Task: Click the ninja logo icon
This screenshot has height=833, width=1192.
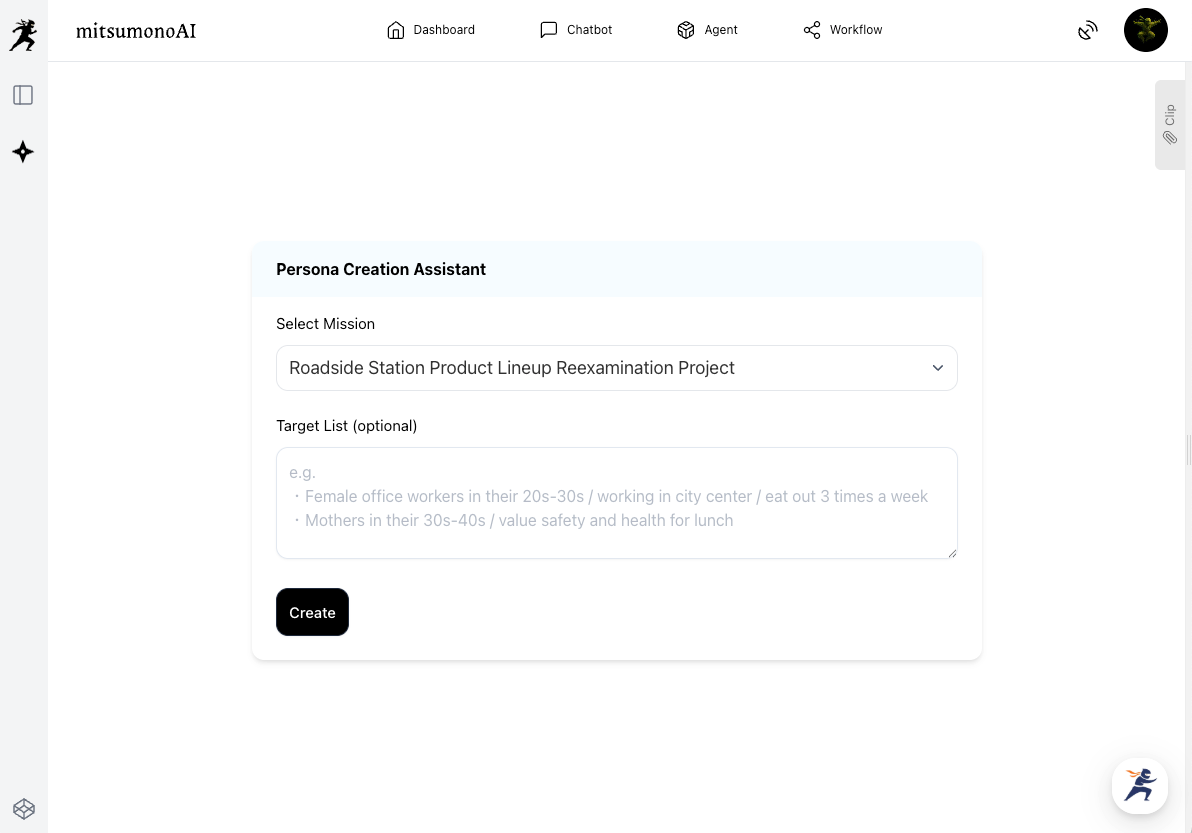Action: point(23,35)
